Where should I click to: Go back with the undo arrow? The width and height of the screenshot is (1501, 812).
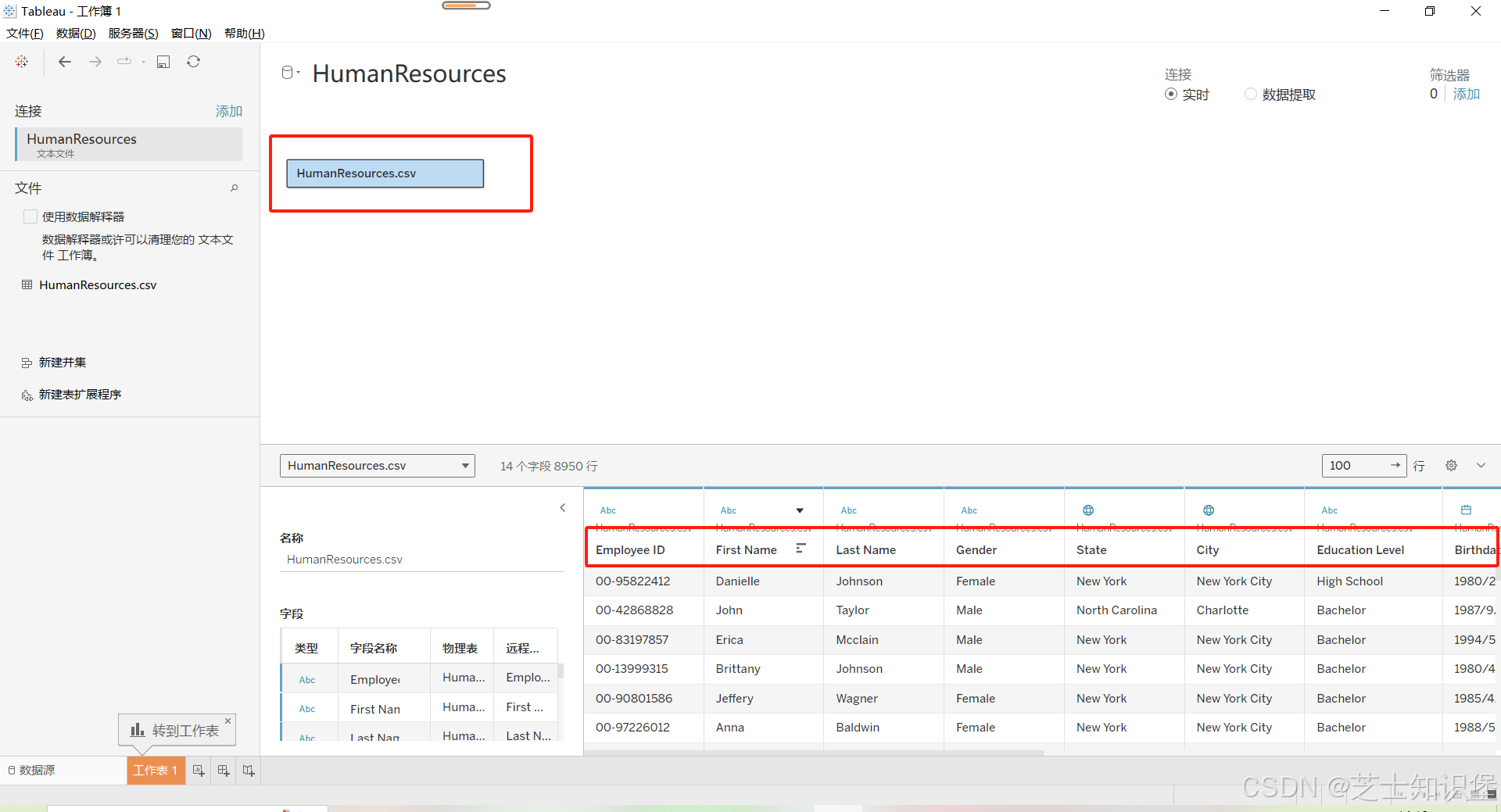click(x=65, y=62)
